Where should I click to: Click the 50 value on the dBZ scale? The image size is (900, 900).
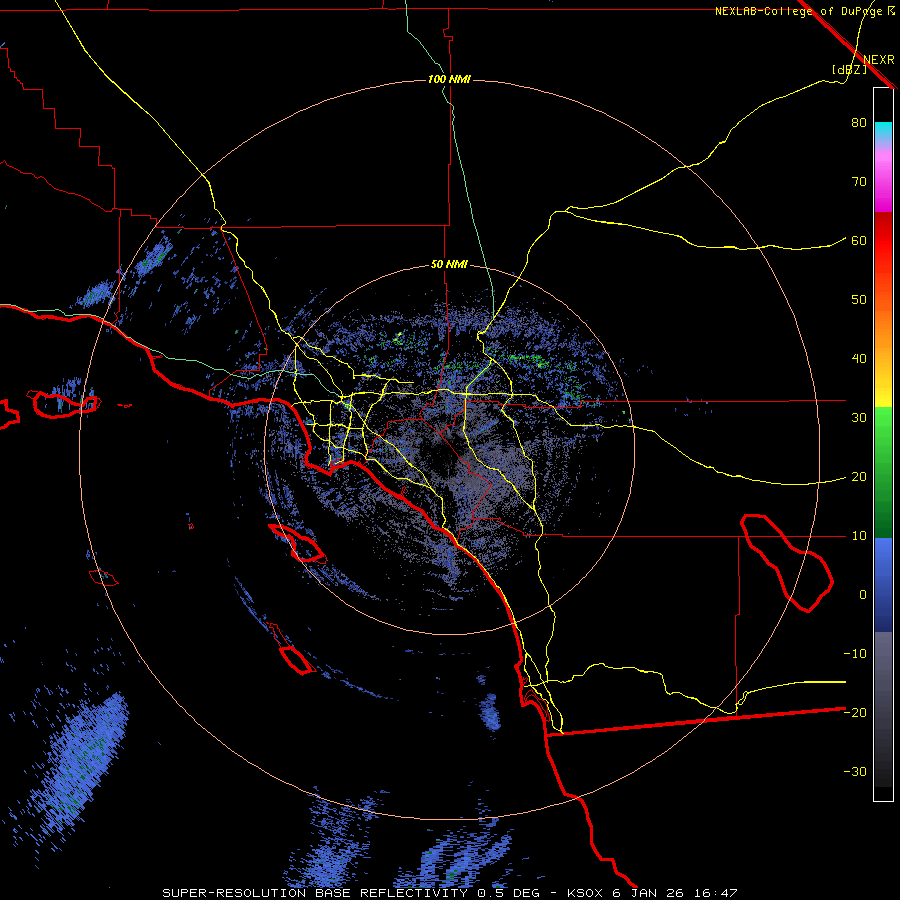[x=859, y=300]
